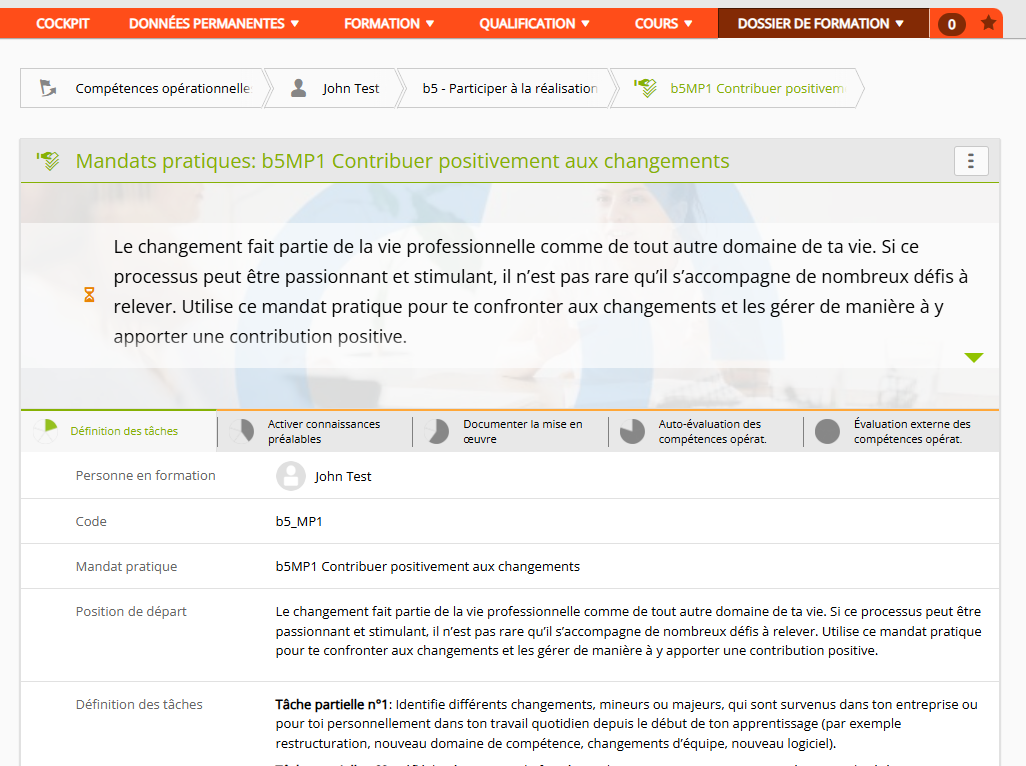This screenshot has width=1026, height=766.
Task: Click John Test's avatar icon
Action: coord(290,476)
